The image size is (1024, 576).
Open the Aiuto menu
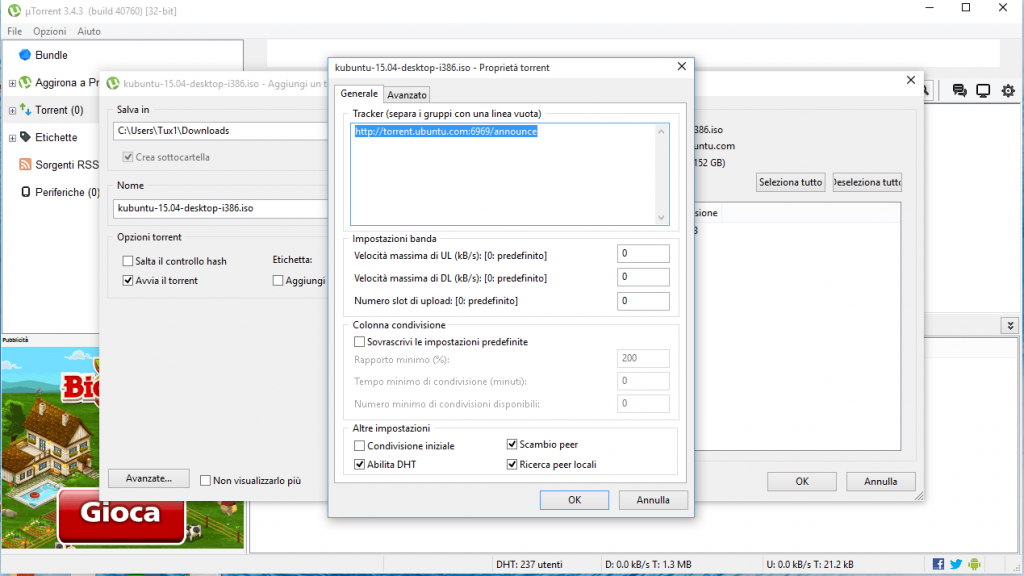[x=89, y=31]
